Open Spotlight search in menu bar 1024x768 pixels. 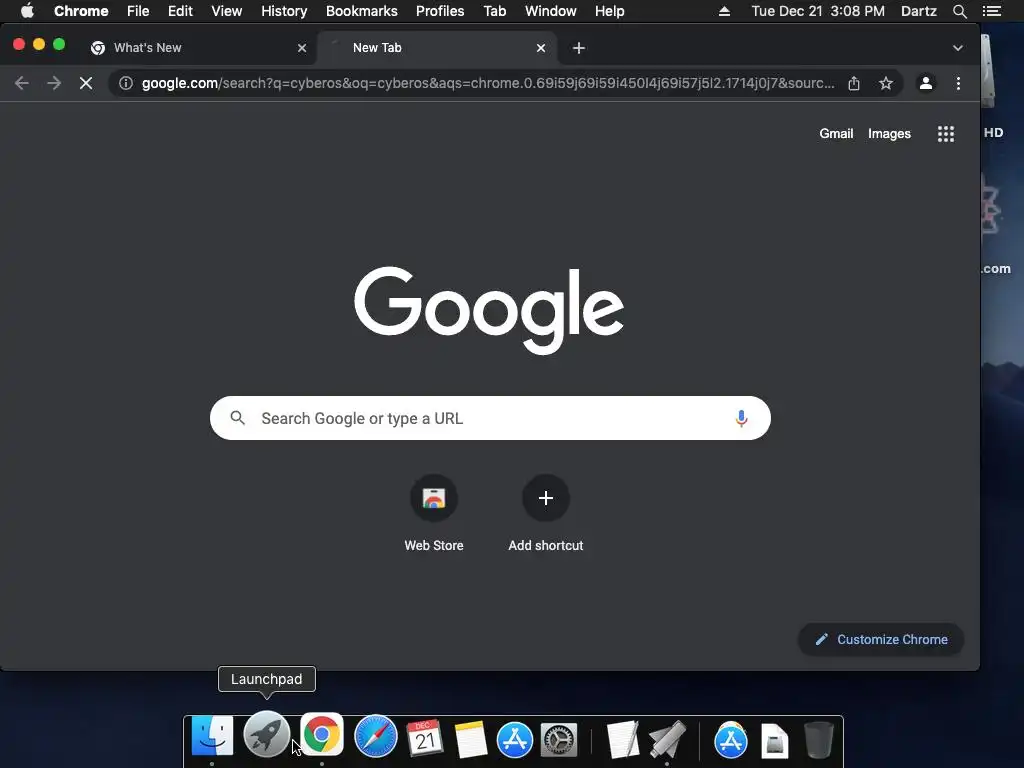click(x=959, y=11)
